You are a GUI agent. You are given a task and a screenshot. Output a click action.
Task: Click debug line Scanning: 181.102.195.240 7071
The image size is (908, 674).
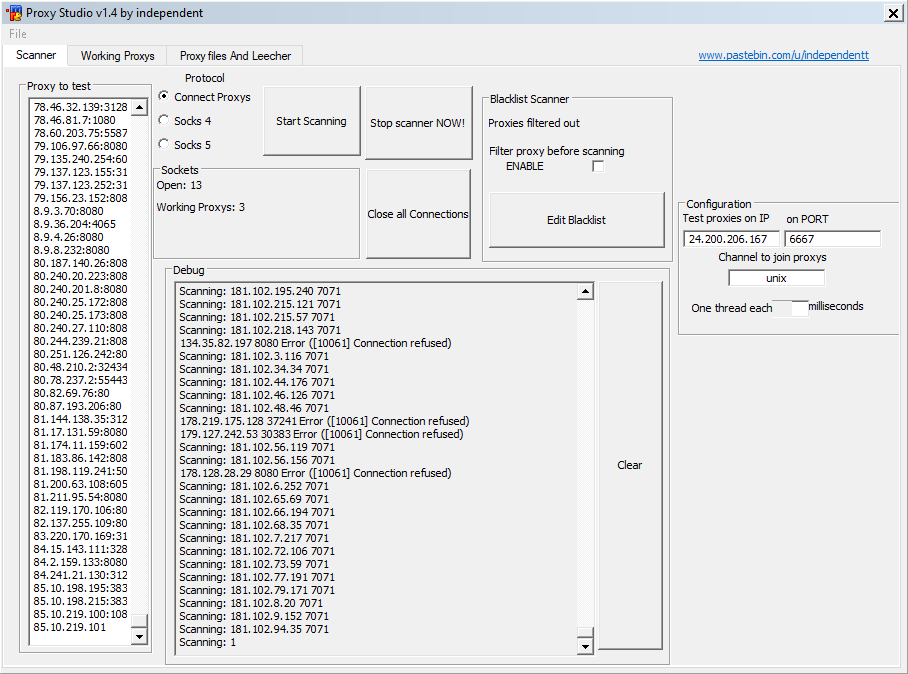[x=260, y=291]
